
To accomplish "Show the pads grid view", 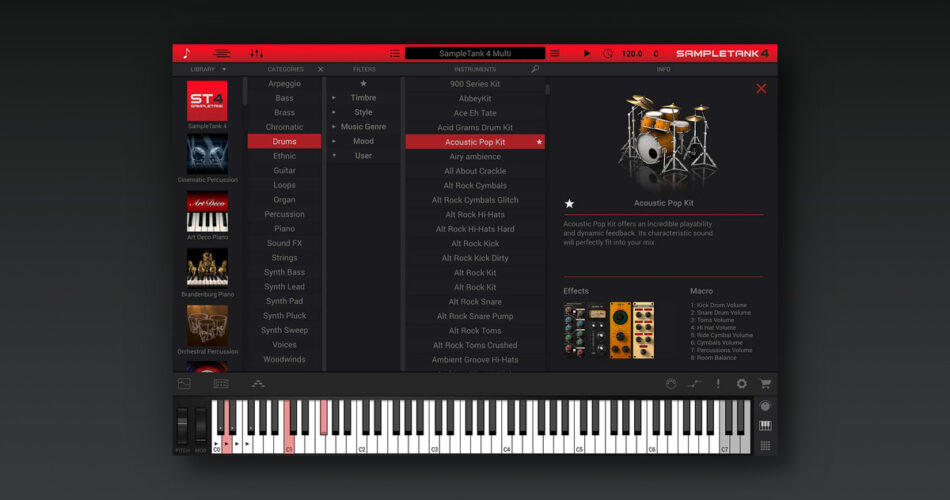I will click(x=765, y=446).
